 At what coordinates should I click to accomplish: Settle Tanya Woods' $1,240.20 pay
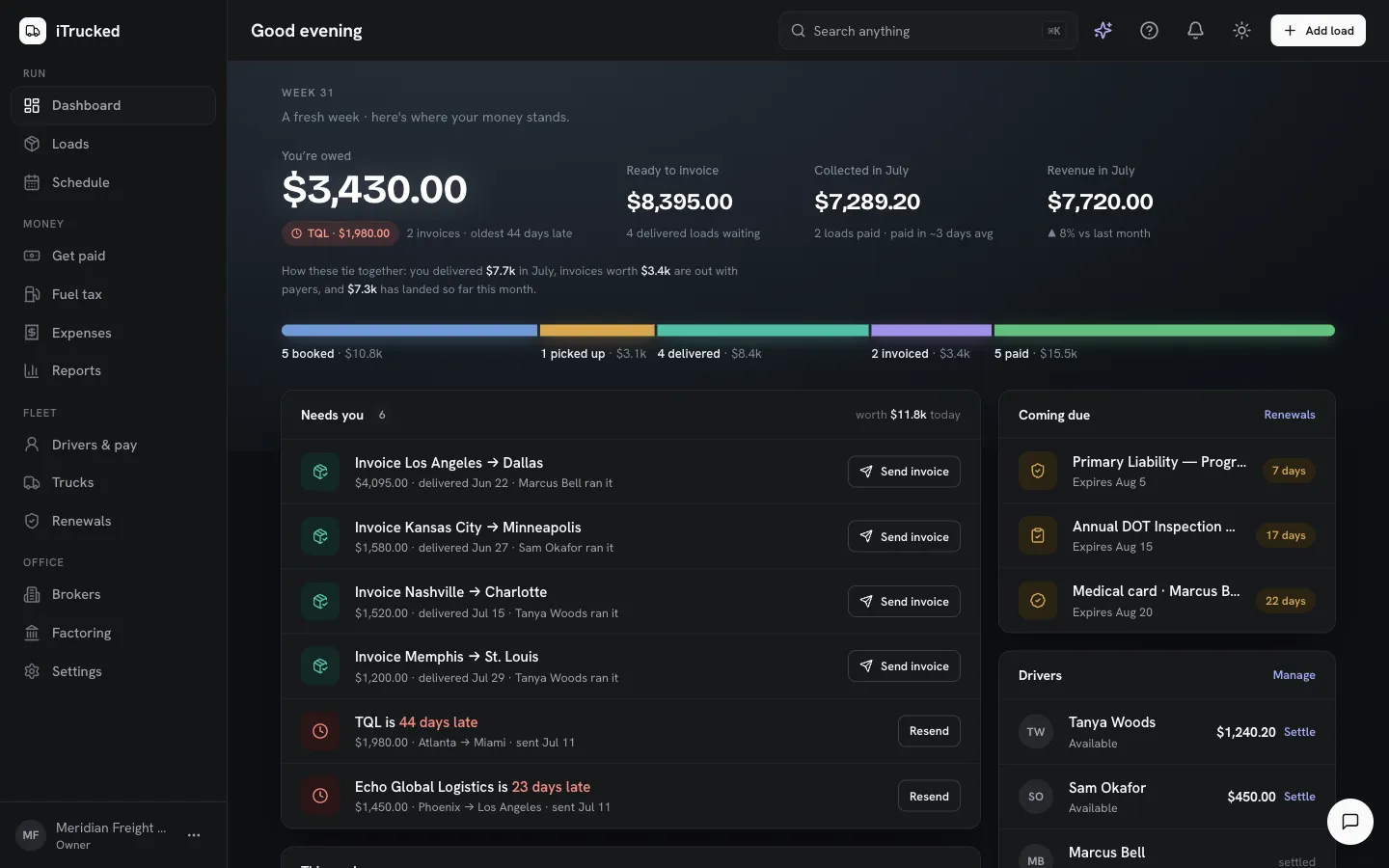click(x=1299, y=732)
